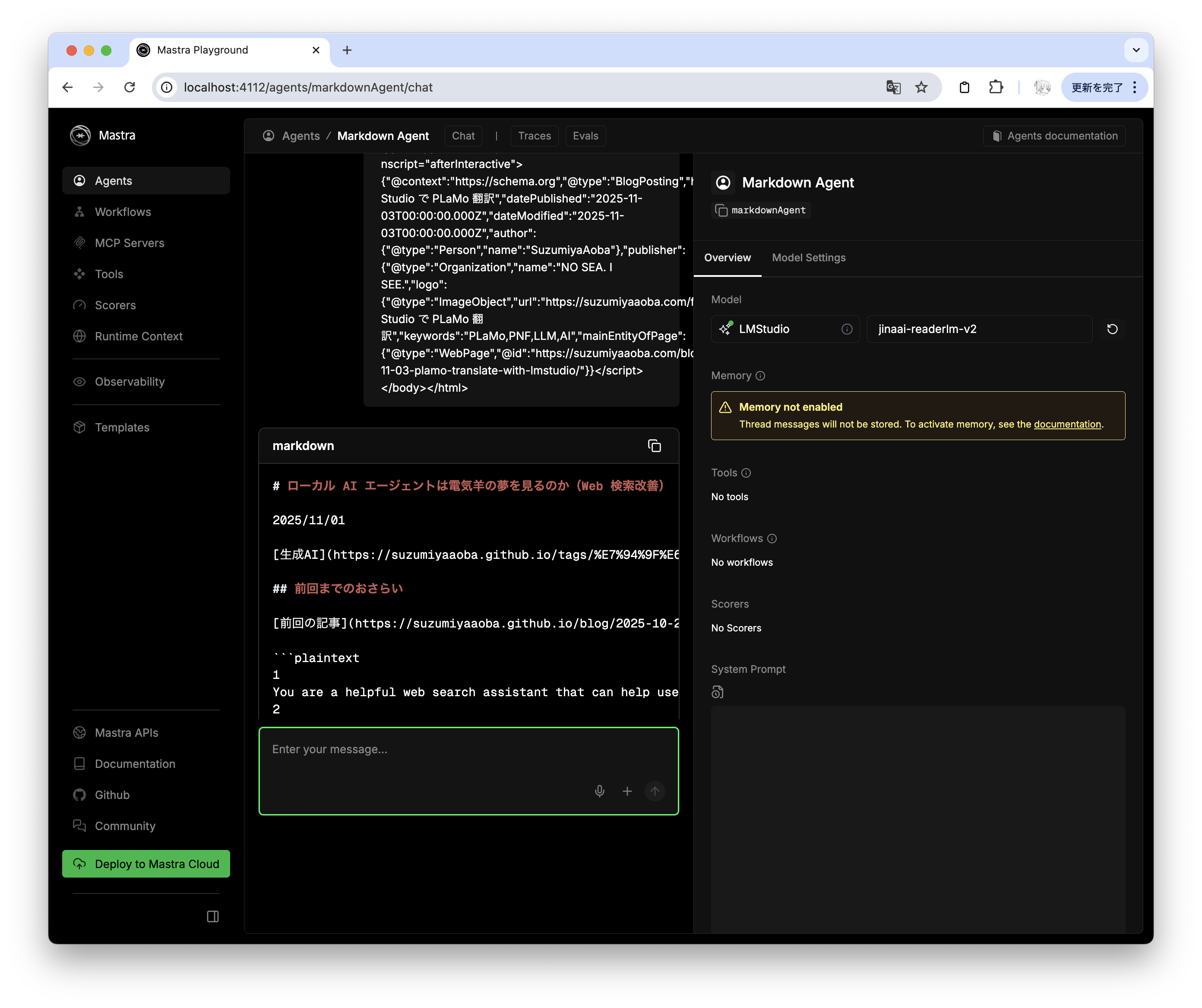The width and height of the screenshot is (1202, 1008).
Task: Expand the browser chevron near tab bar
Action: click(1136, 50)
